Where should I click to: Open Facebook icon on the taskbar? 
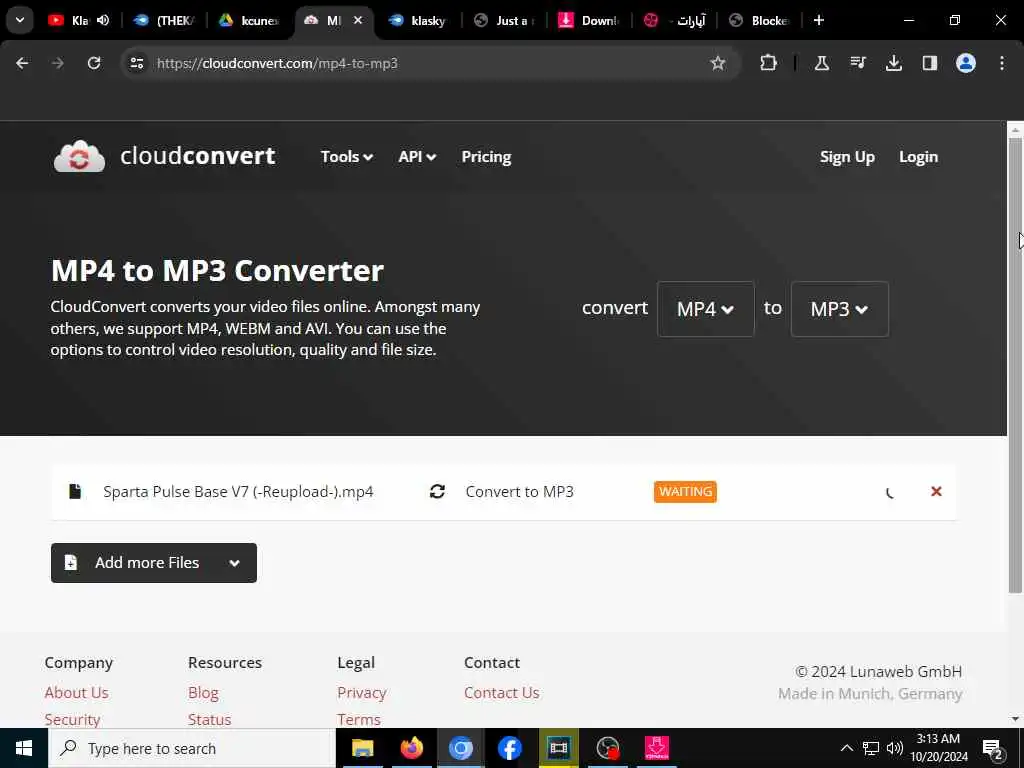[x=509, y=748]
